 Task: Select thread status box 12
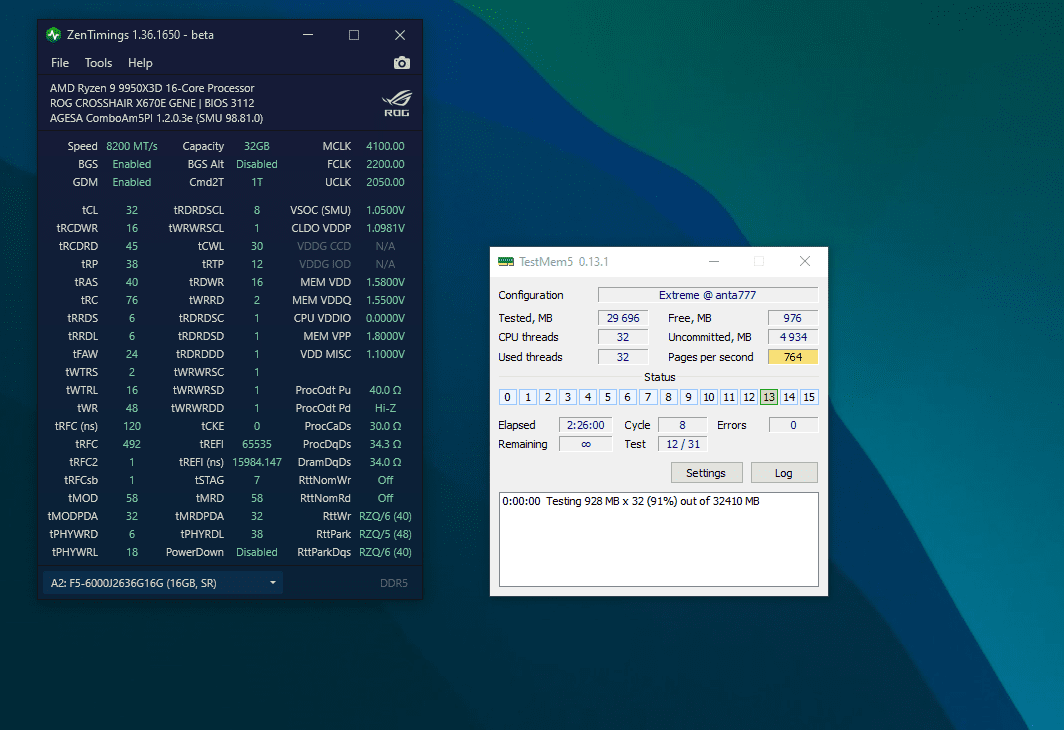coord(748,397)
